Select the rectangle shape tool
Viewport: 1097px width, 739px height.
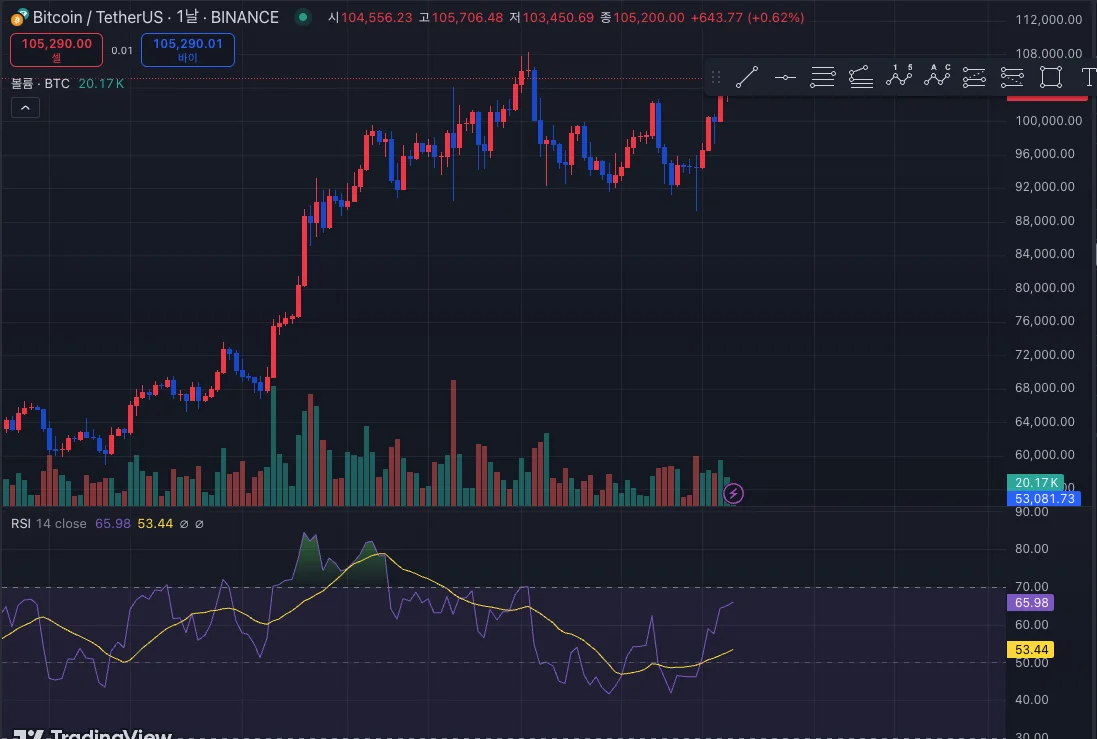coord(1050,77)
